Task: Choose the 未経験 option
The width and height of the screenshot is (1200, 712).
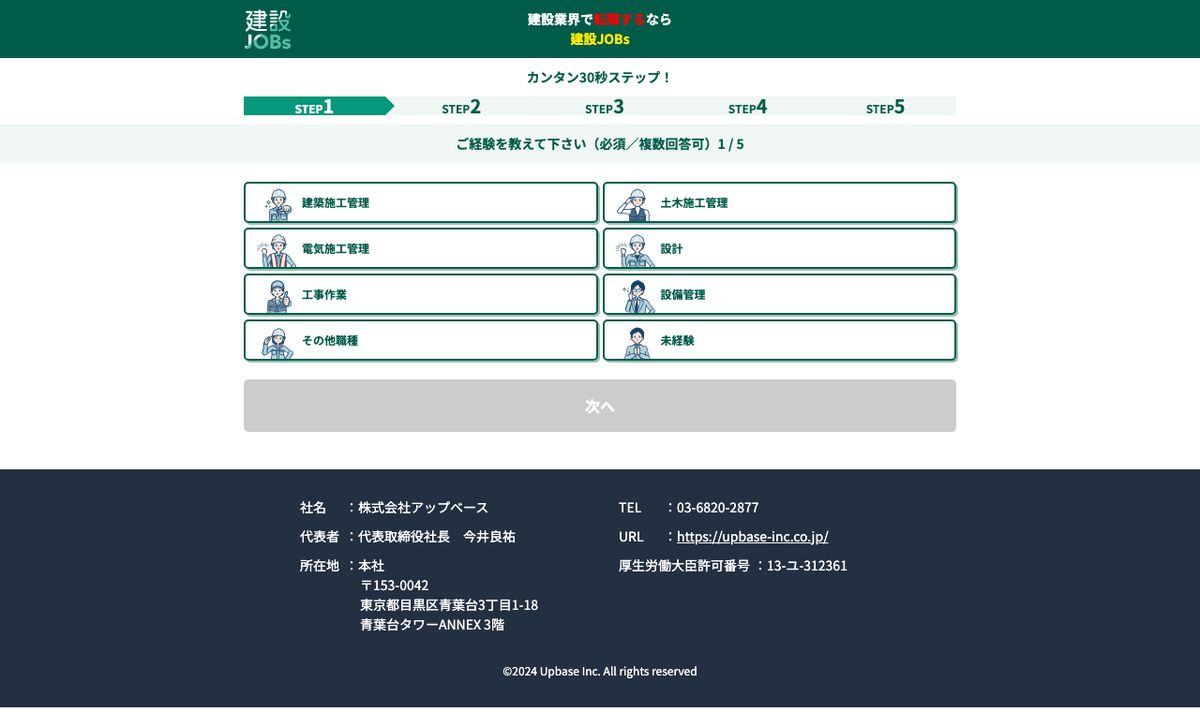Action: pos(780,341)
